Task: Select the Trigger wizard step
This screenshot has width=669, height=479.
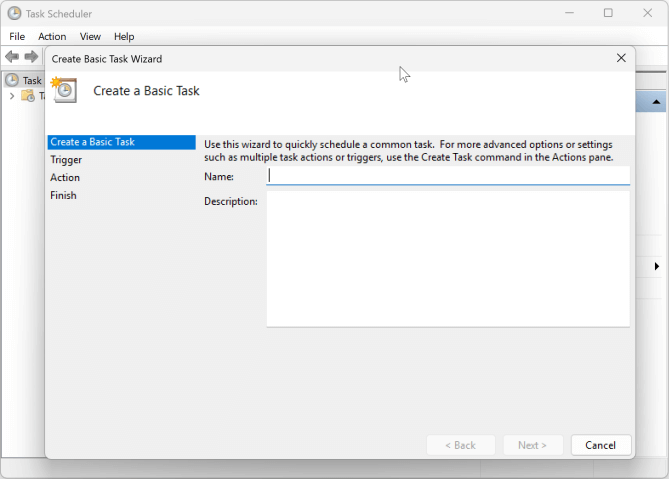Action: pos(66,160)
